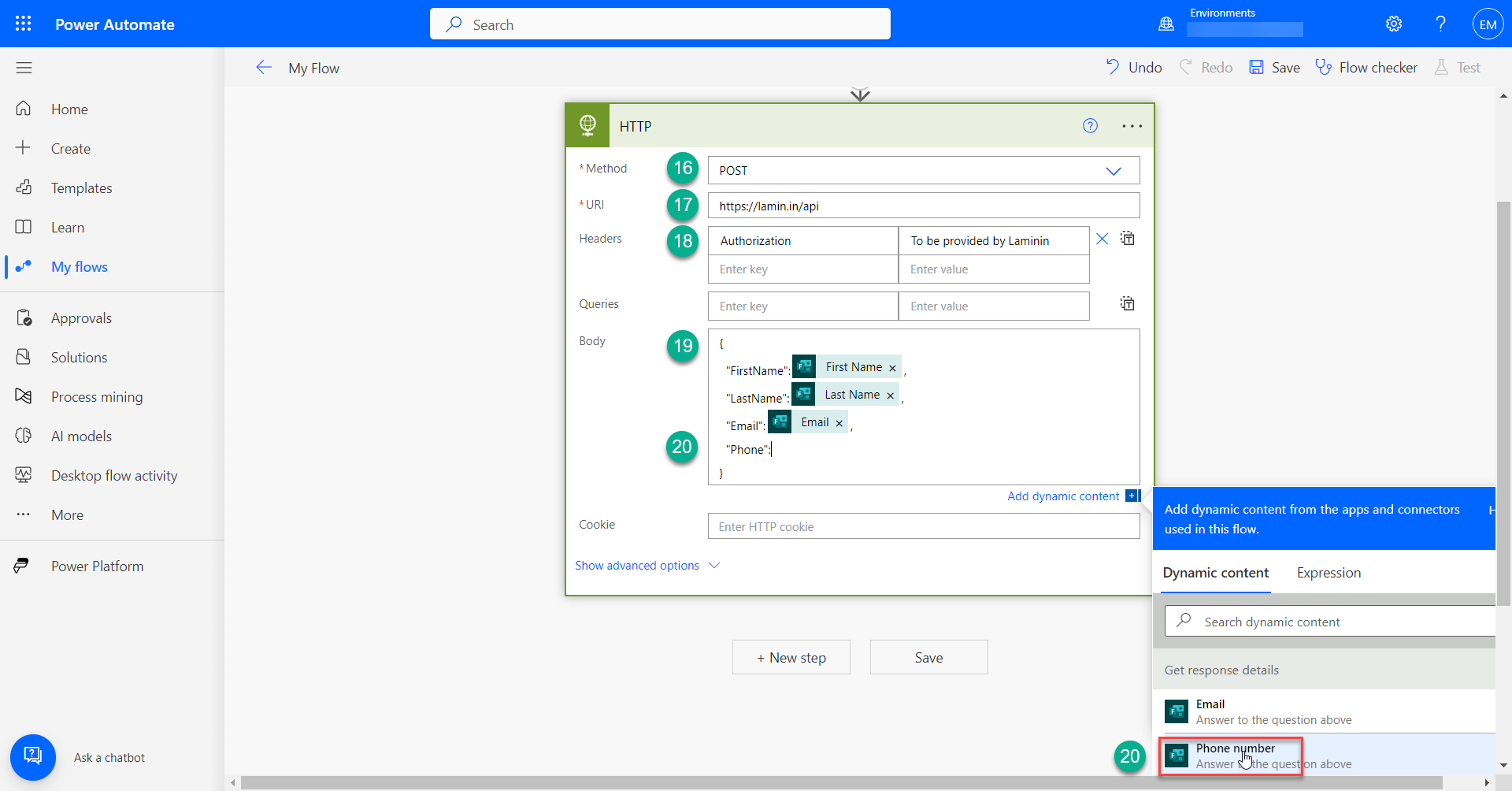This screenshot has width=1512, height=791.
Task: Open Create in the sidebar
Action: click(112, 148)
